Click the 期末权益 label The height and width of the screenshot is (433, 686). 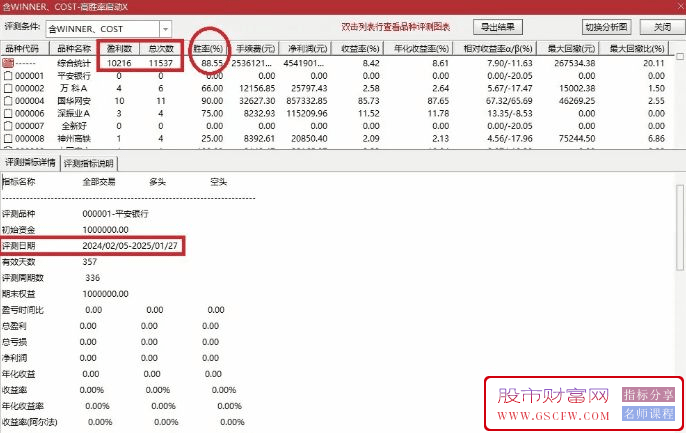pyautogui.click(x=18, y=294)
